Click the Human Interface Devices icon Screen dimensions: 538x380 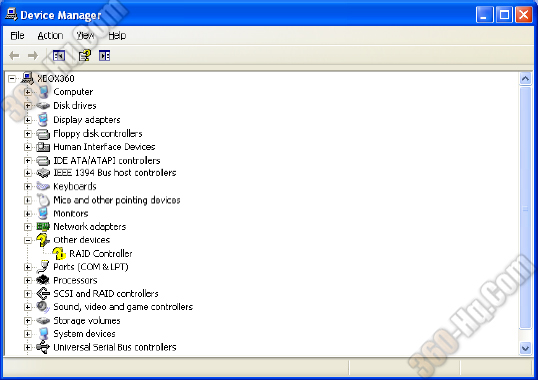[43, 147]
